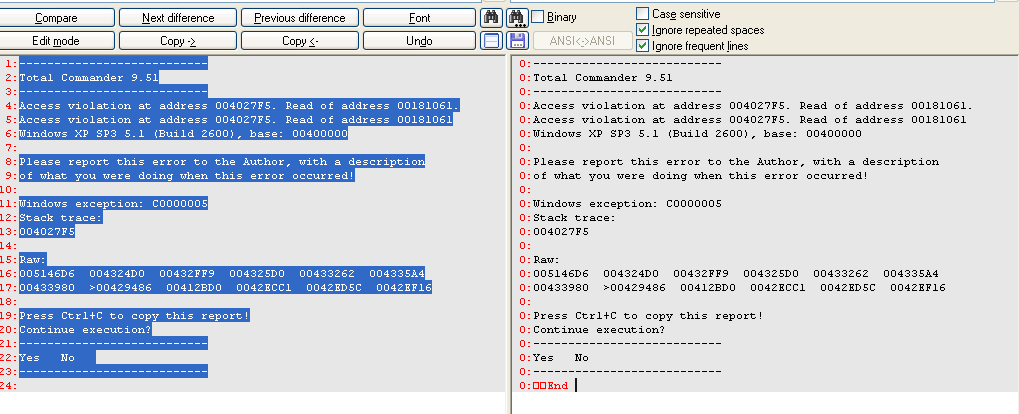Save changes with the floppy disk icon

[x=517, y=41]
